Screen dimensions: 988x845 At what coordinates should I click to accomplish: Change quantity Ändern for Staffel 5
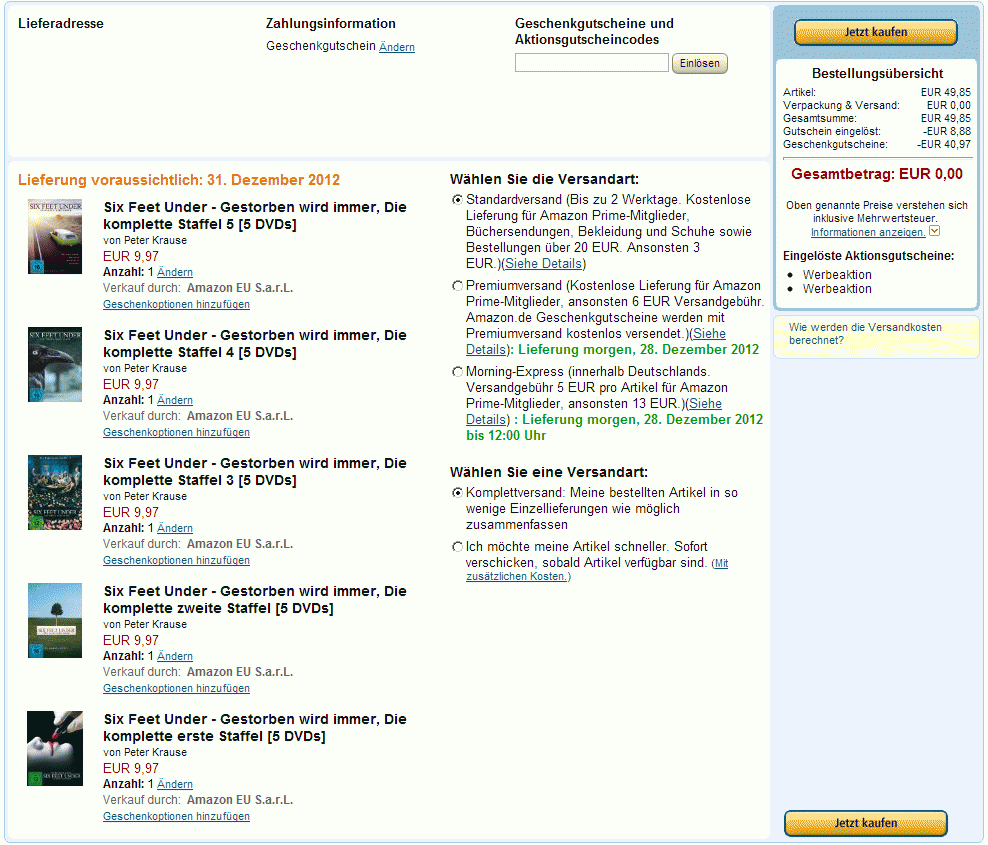(175, 272)
